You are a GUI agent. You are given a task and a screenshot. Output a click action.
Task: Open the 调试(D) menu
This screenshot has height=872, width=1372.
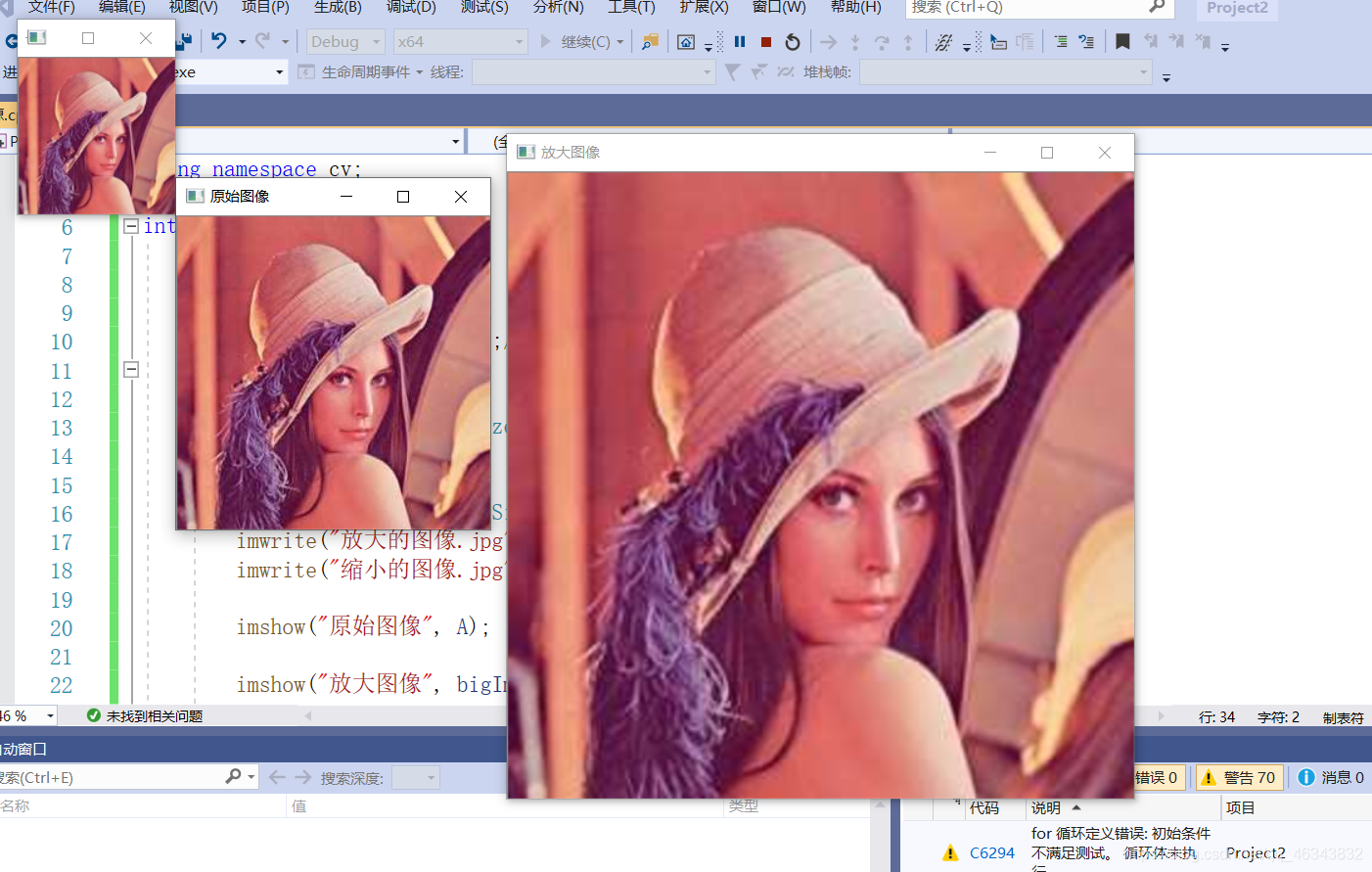click(411, 7)
